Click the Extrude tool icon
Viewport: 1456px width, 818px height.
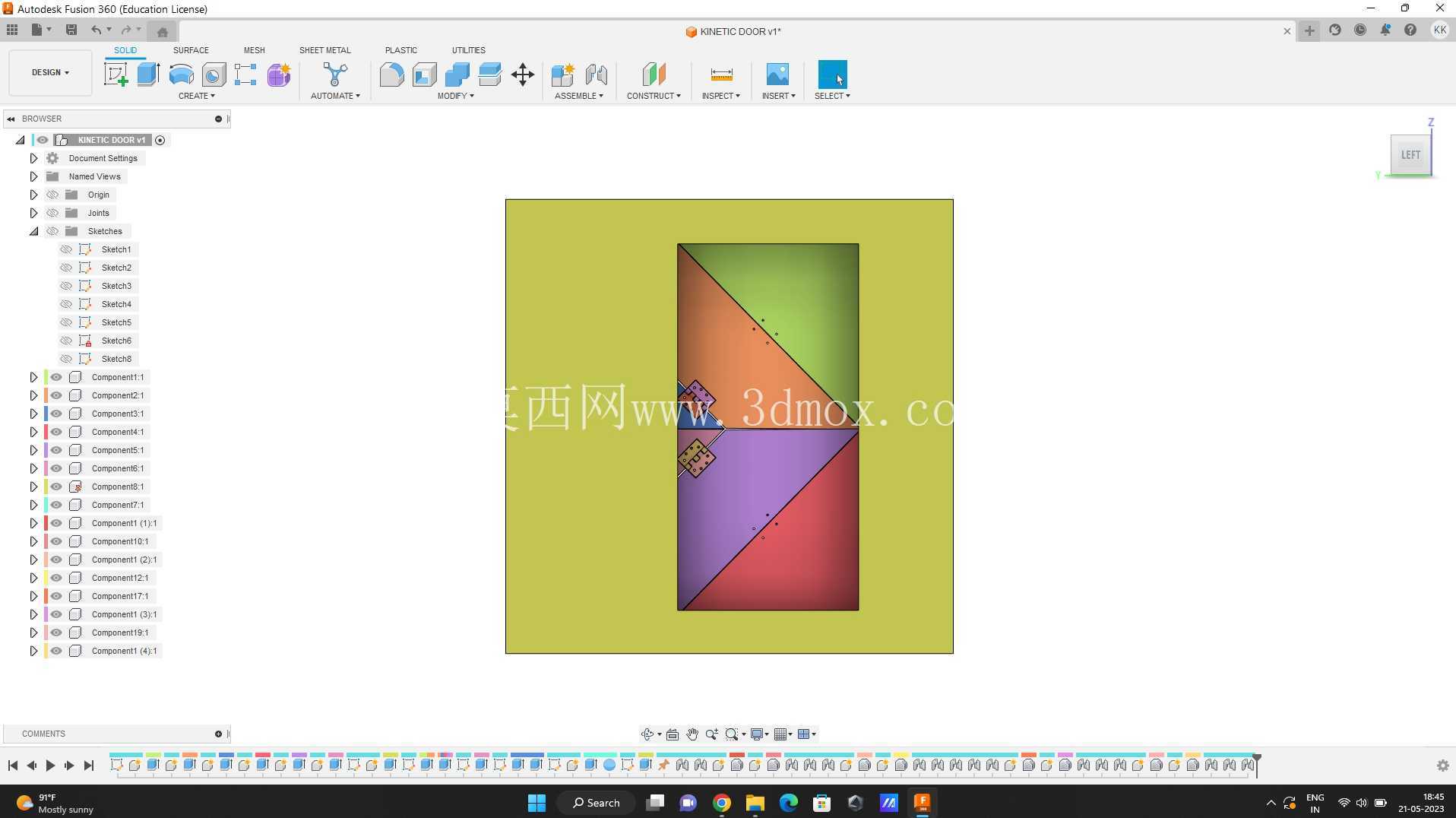(148, 75)
